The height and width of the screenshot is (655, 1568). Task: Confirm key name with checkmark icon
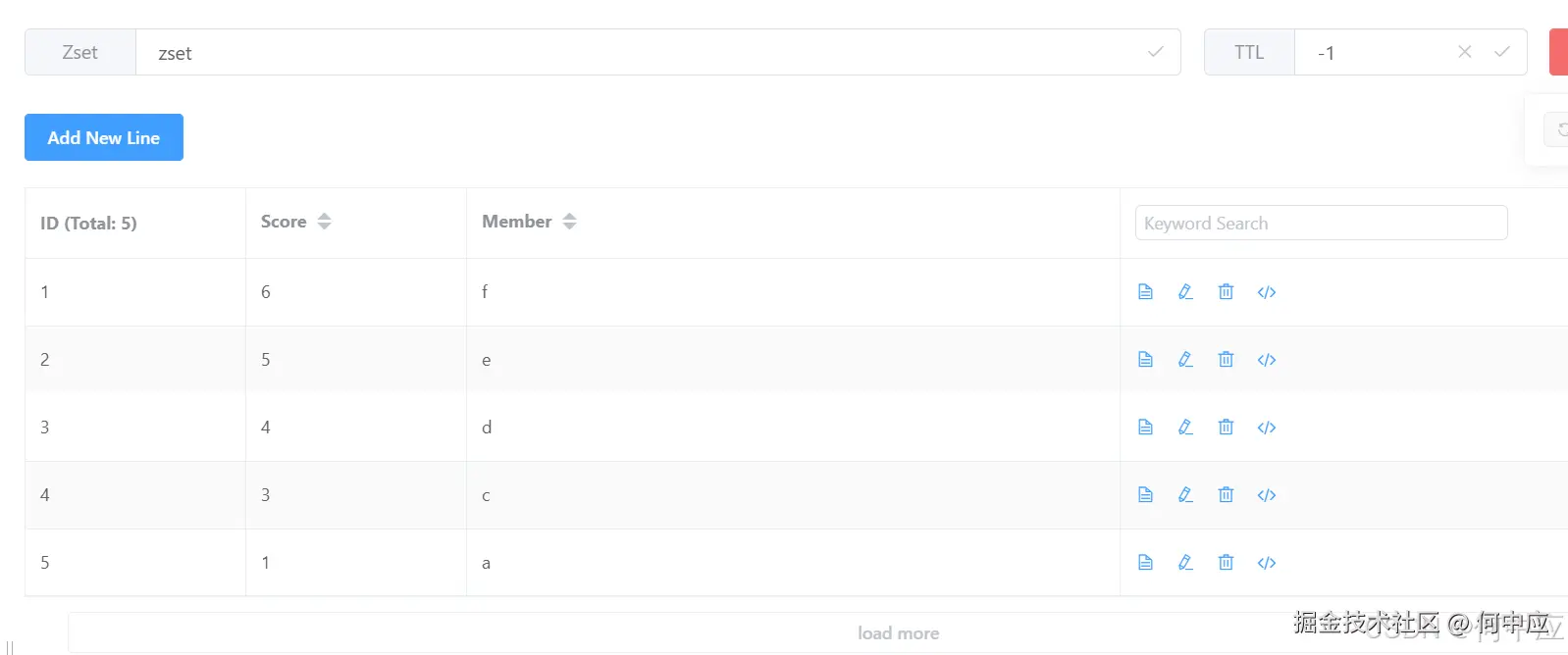(1155, 52)
